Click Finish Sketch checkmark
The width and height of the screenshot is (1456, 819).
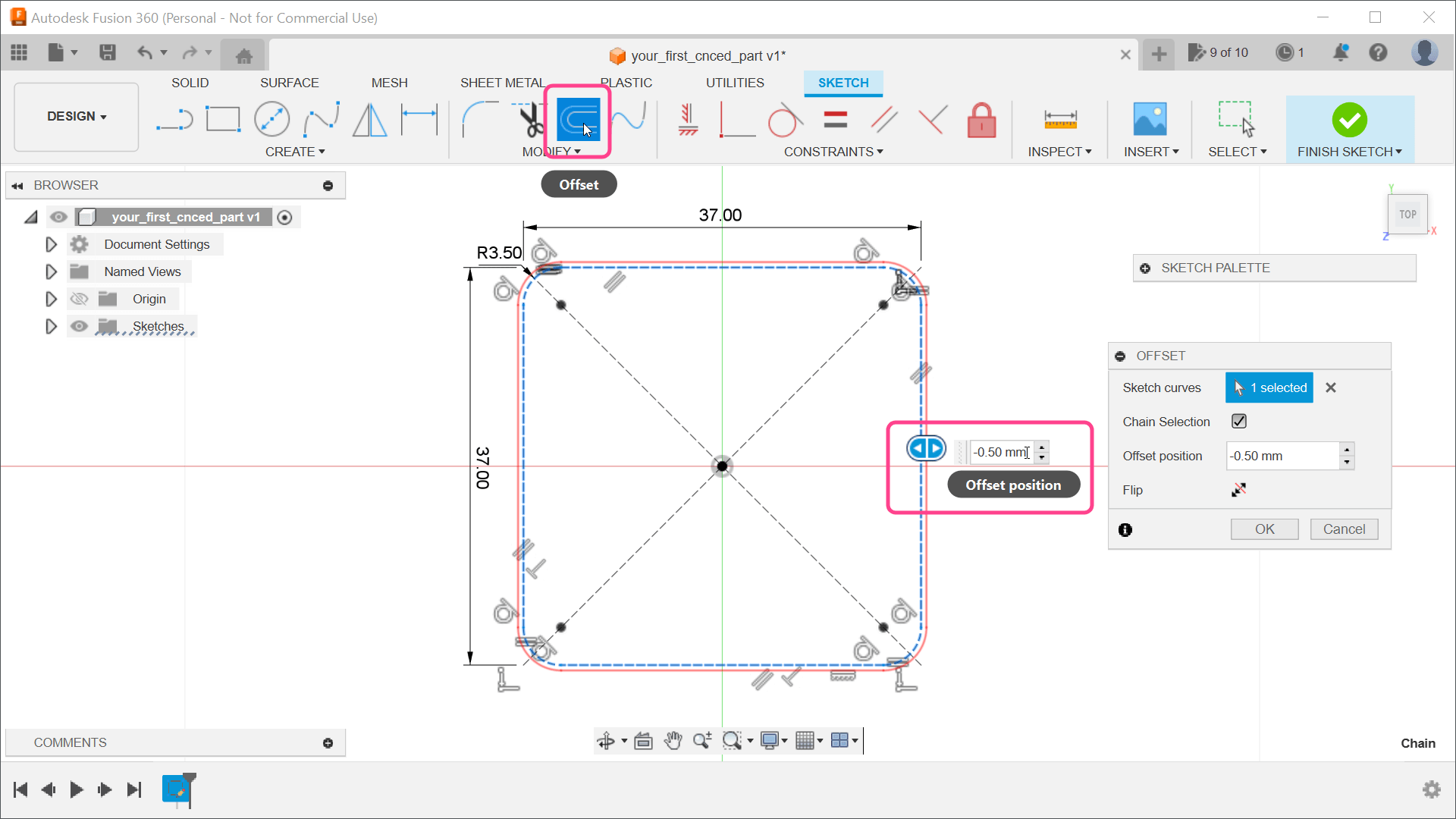(x=1349, y=120)
